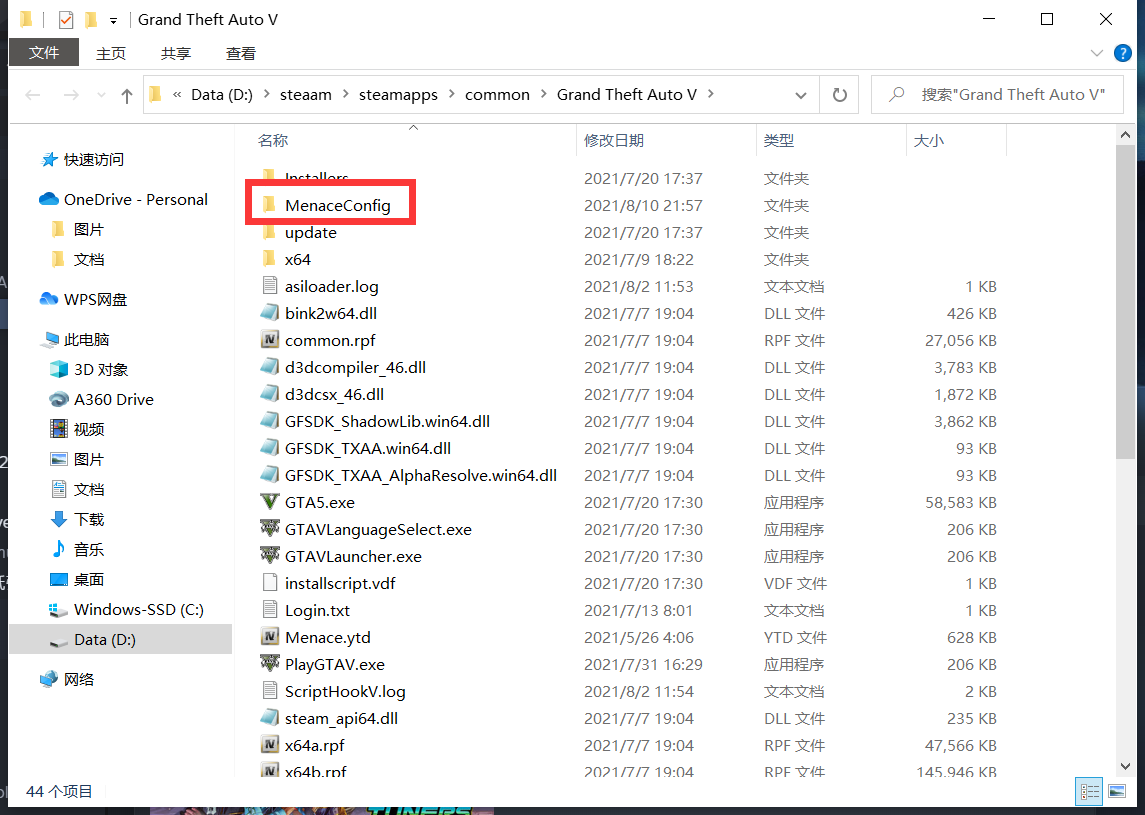
Task: Switch to the 主页 ribbon tab
Action: click(111, 53)
